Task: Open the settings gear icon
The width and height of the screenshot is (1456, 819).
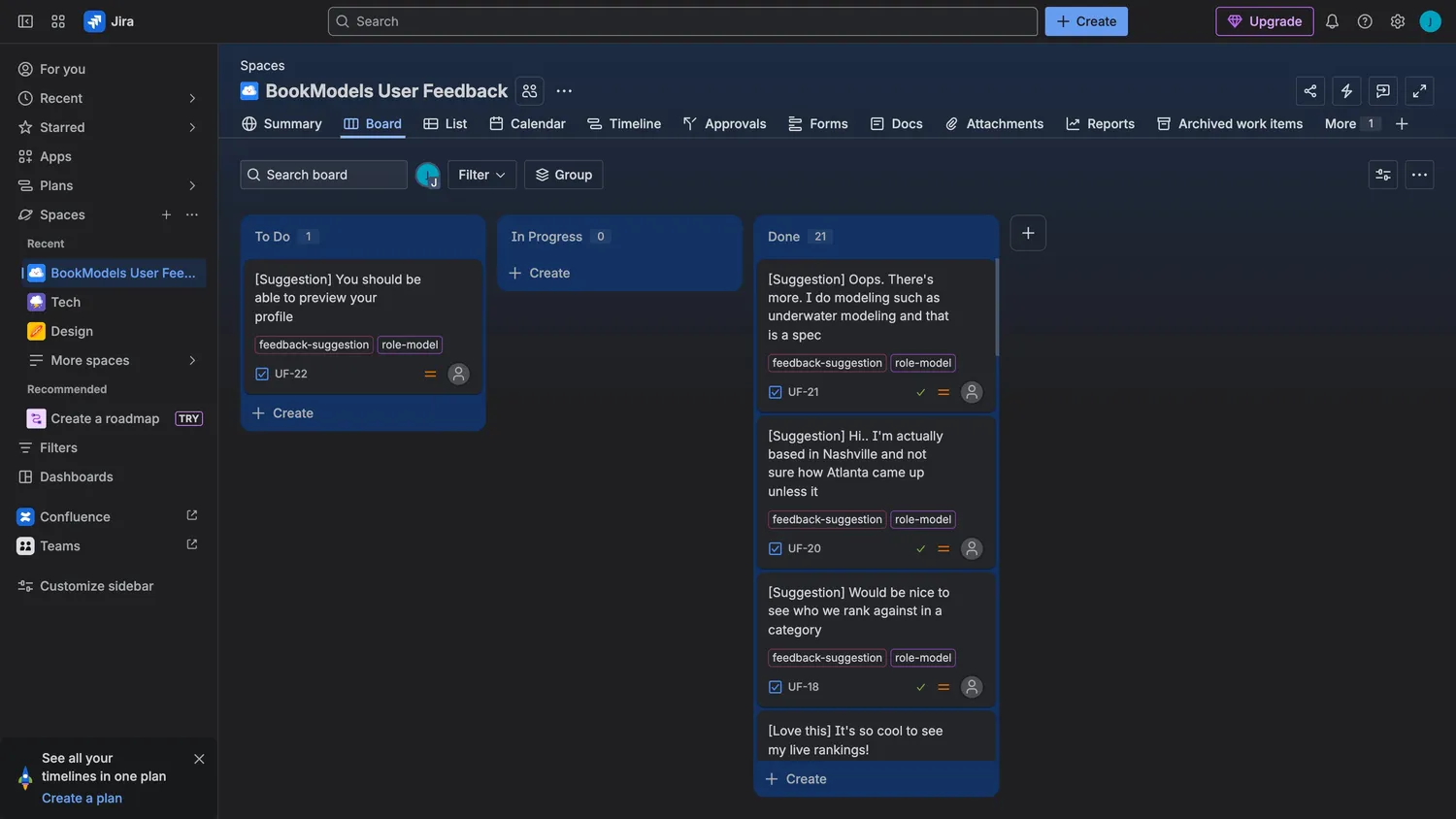Action: point(1398,21)
